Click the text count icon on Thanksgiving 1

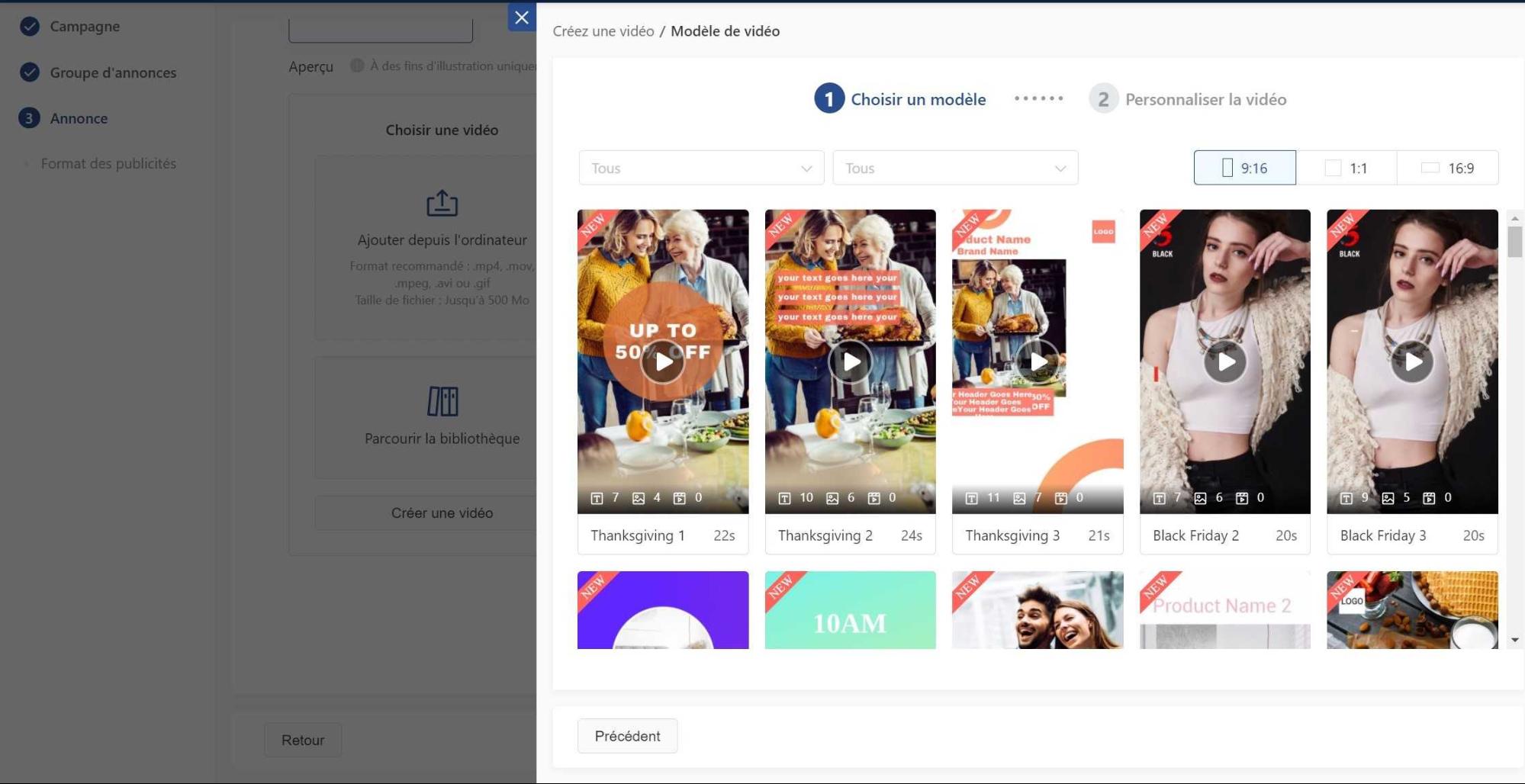coord(597,498)
